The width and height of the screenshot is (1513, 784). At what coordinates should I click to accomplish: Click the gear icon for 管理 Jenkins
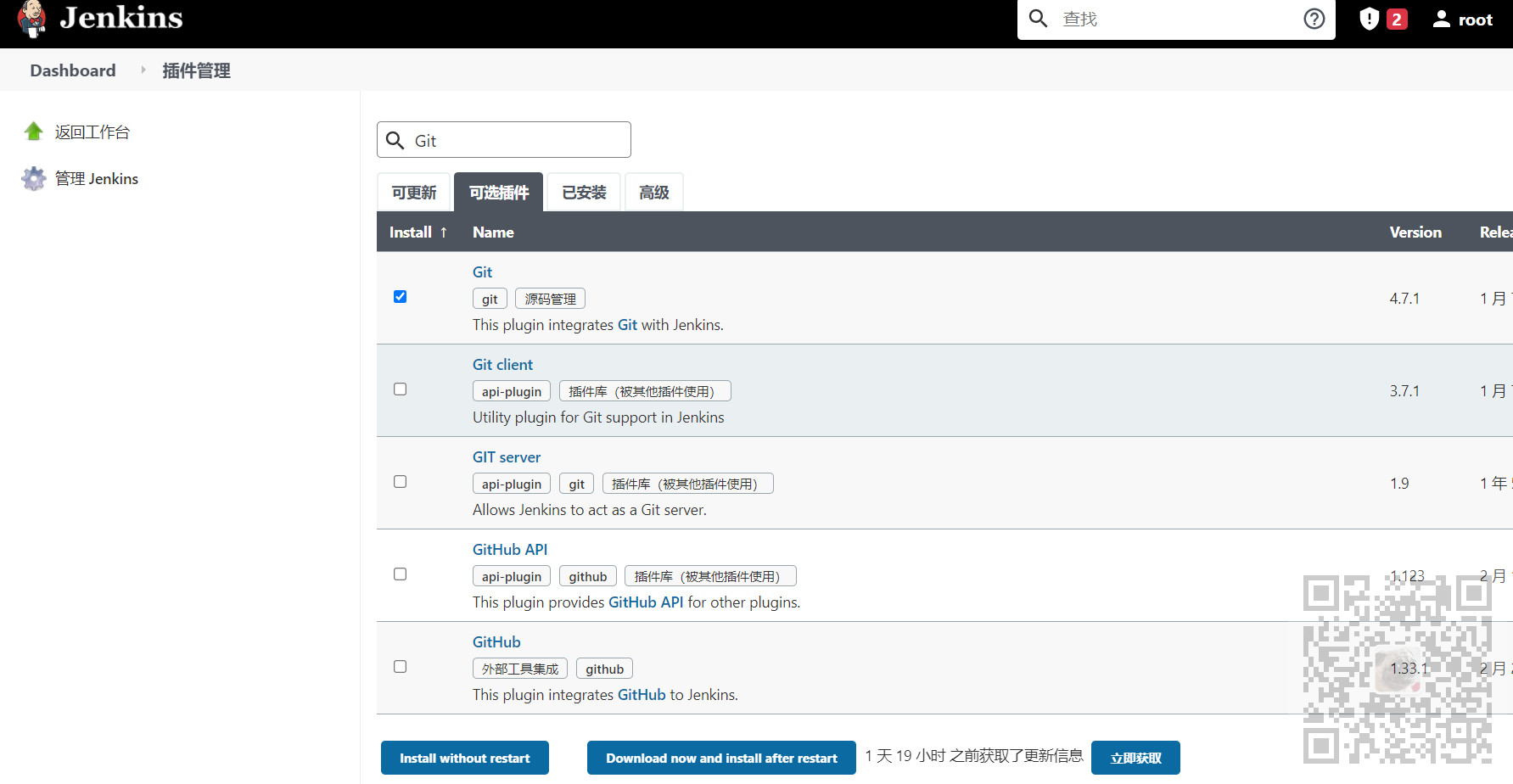tap(34, 178)
